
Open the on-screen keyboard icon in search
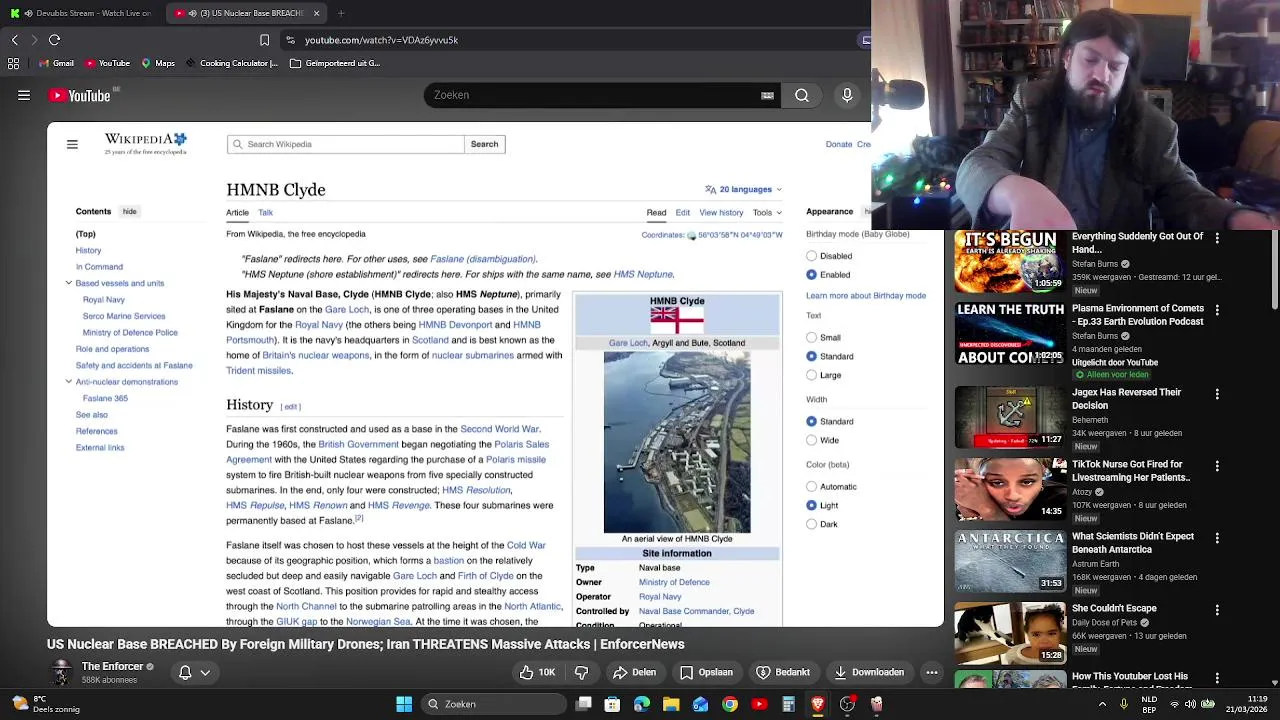pyautogui.click(x=767, y=95)
